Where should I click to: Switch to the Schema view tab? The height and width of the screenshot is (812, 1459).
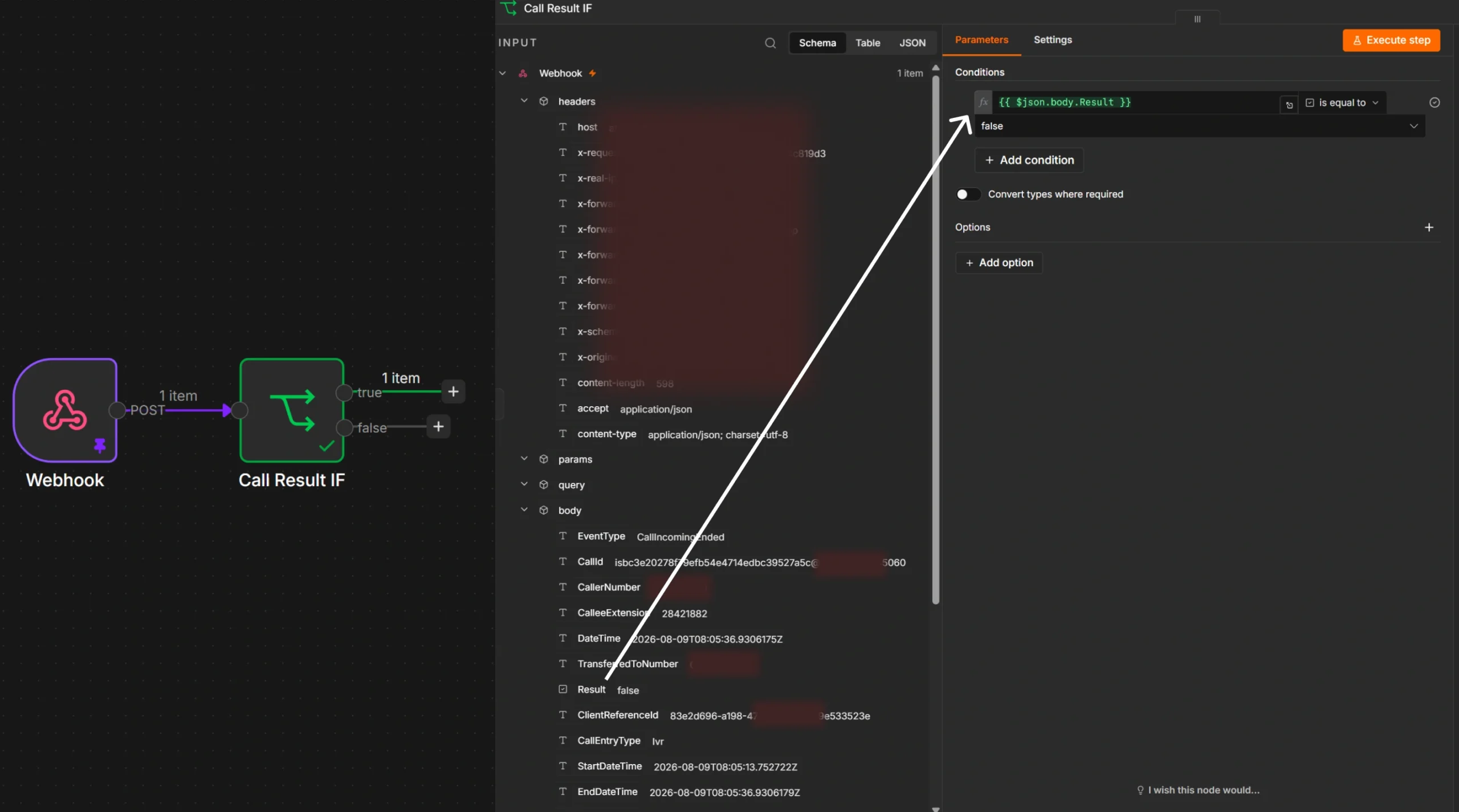click(x=817, y=43)
